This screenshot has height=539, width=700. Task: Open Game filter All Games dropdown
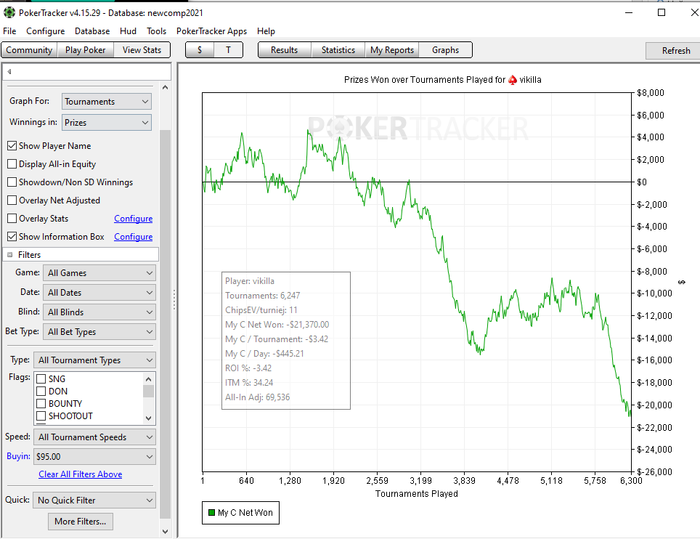click(100, 273)
